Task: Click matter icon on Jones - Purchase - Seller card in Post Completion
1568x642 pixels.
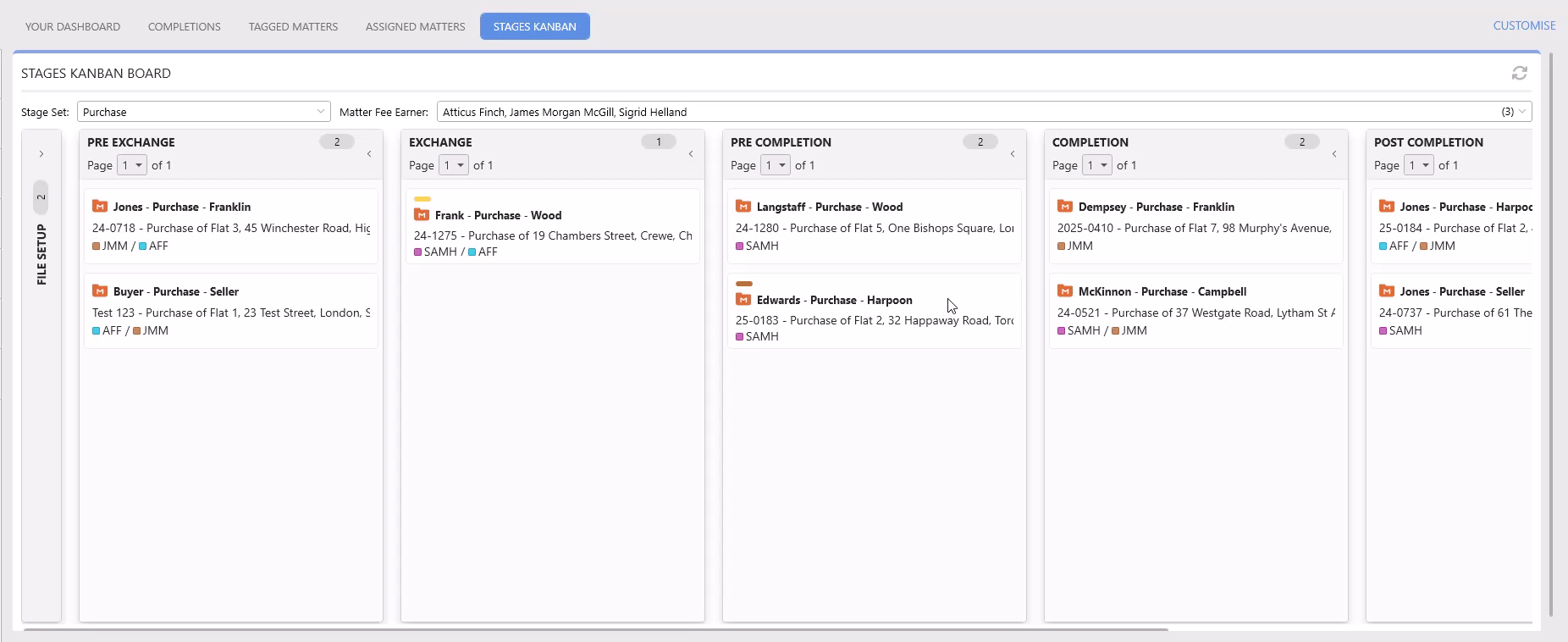Action: 1387,291
